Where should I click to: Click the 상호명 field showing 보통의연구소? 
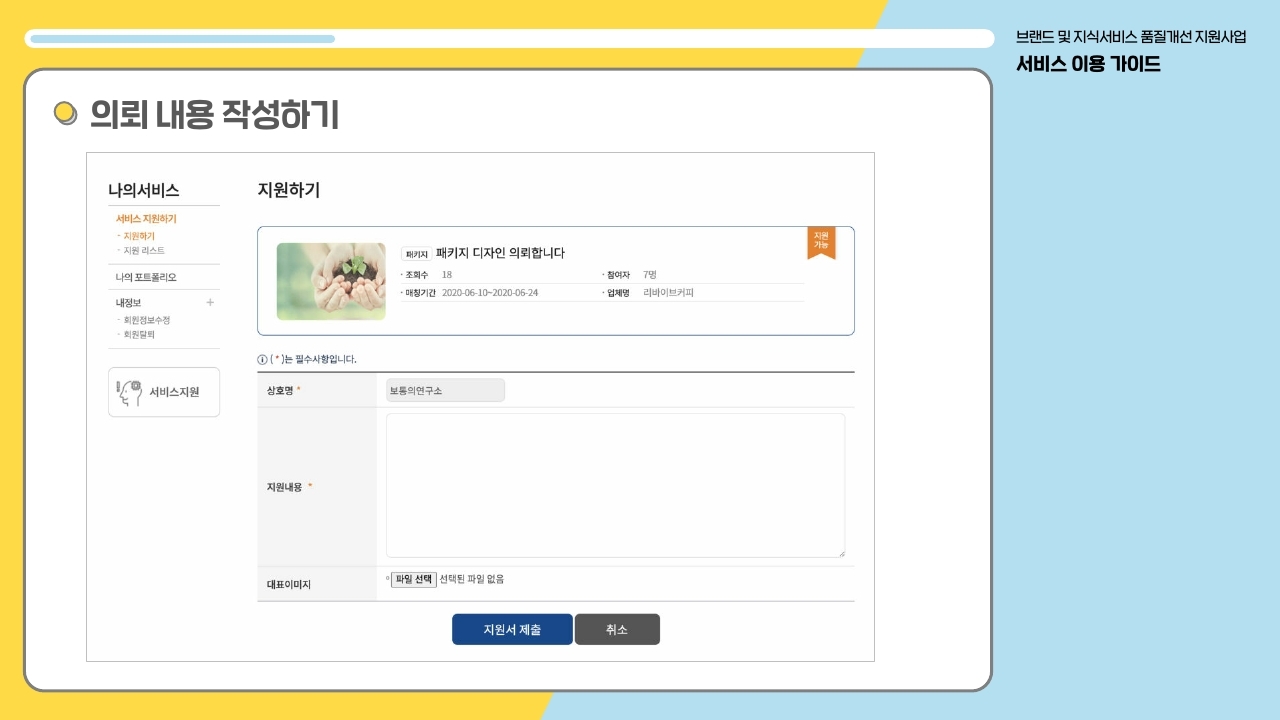coord(445,390)
